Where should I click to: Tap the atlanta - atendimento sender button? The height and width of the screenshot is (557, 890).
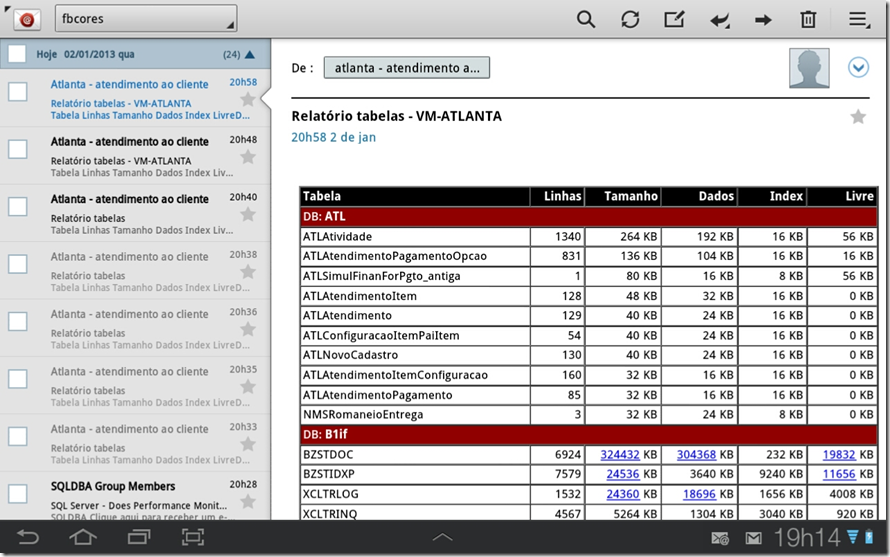406,68
